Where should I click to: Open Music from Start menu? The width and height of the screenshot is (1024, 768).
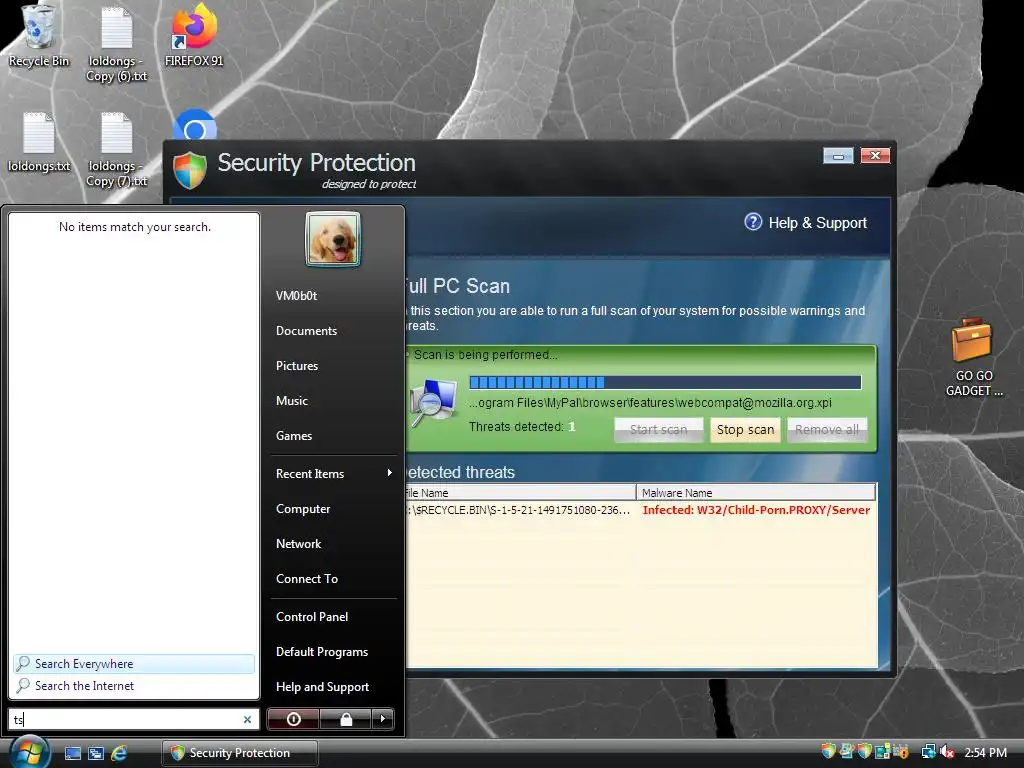point(291,401)
